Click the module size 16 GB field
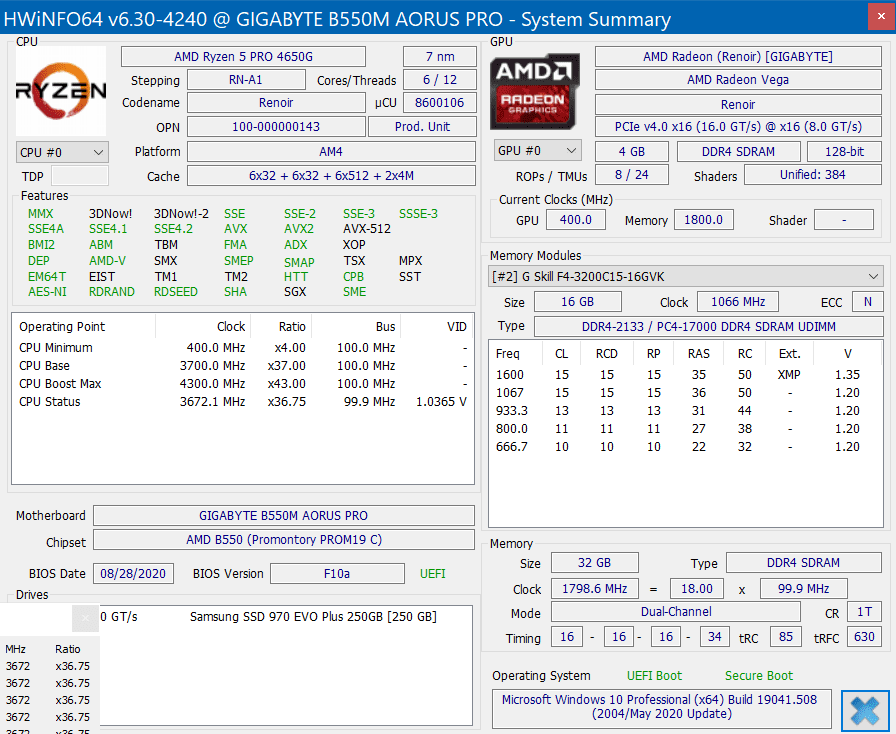 (577, 301)
